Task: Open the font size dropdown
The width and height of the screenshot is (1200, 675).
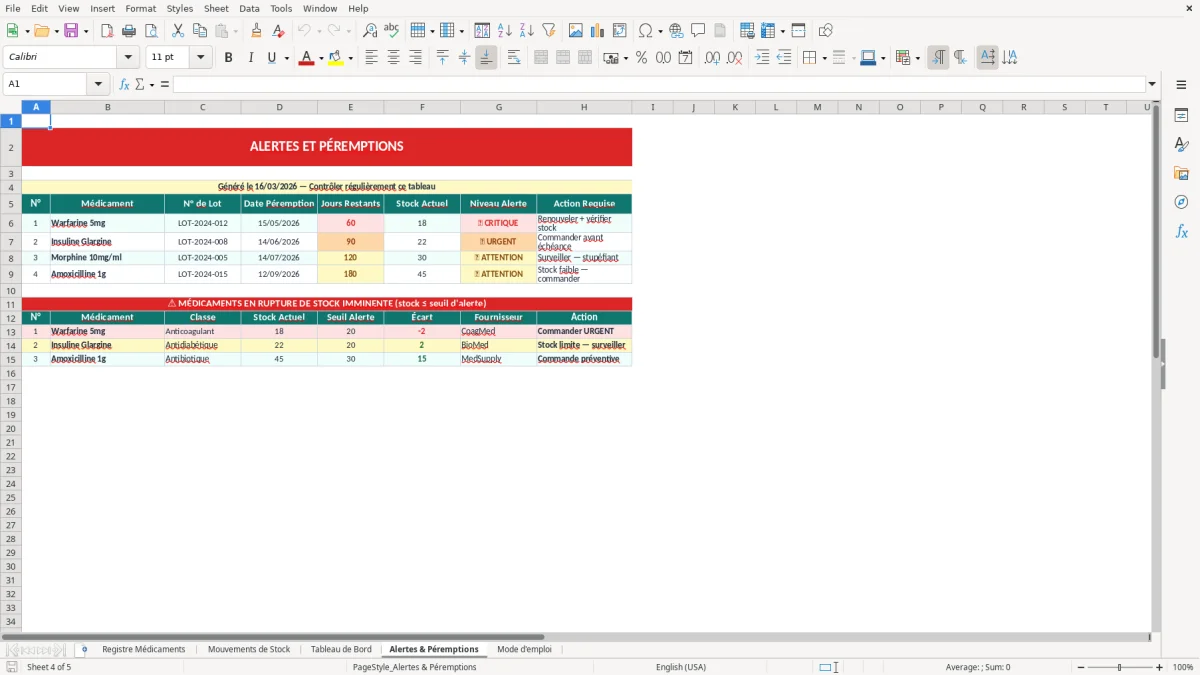Action: tap(200, 57)
